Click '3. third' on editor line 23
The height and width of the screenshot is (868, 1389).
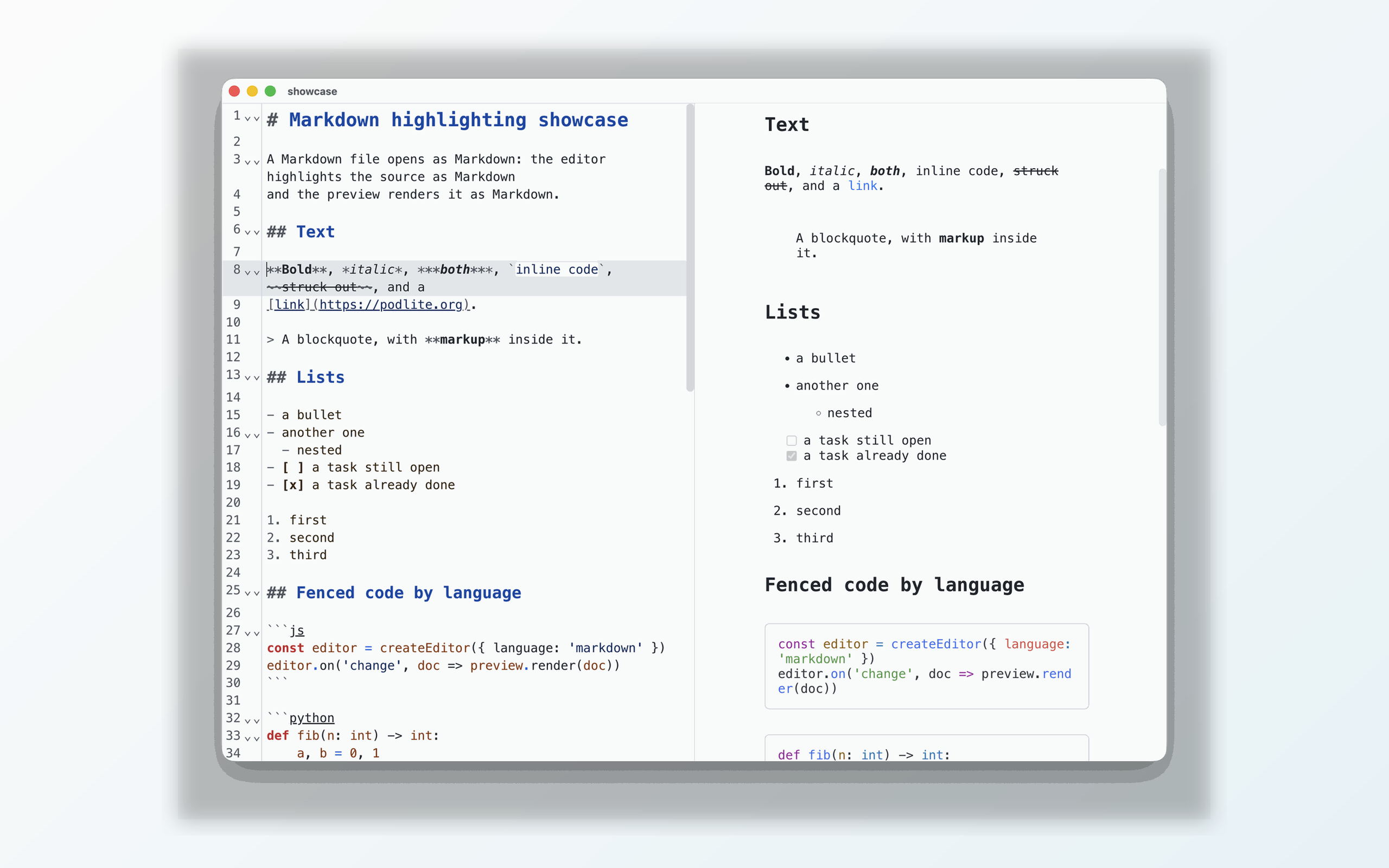click(297, 555)
